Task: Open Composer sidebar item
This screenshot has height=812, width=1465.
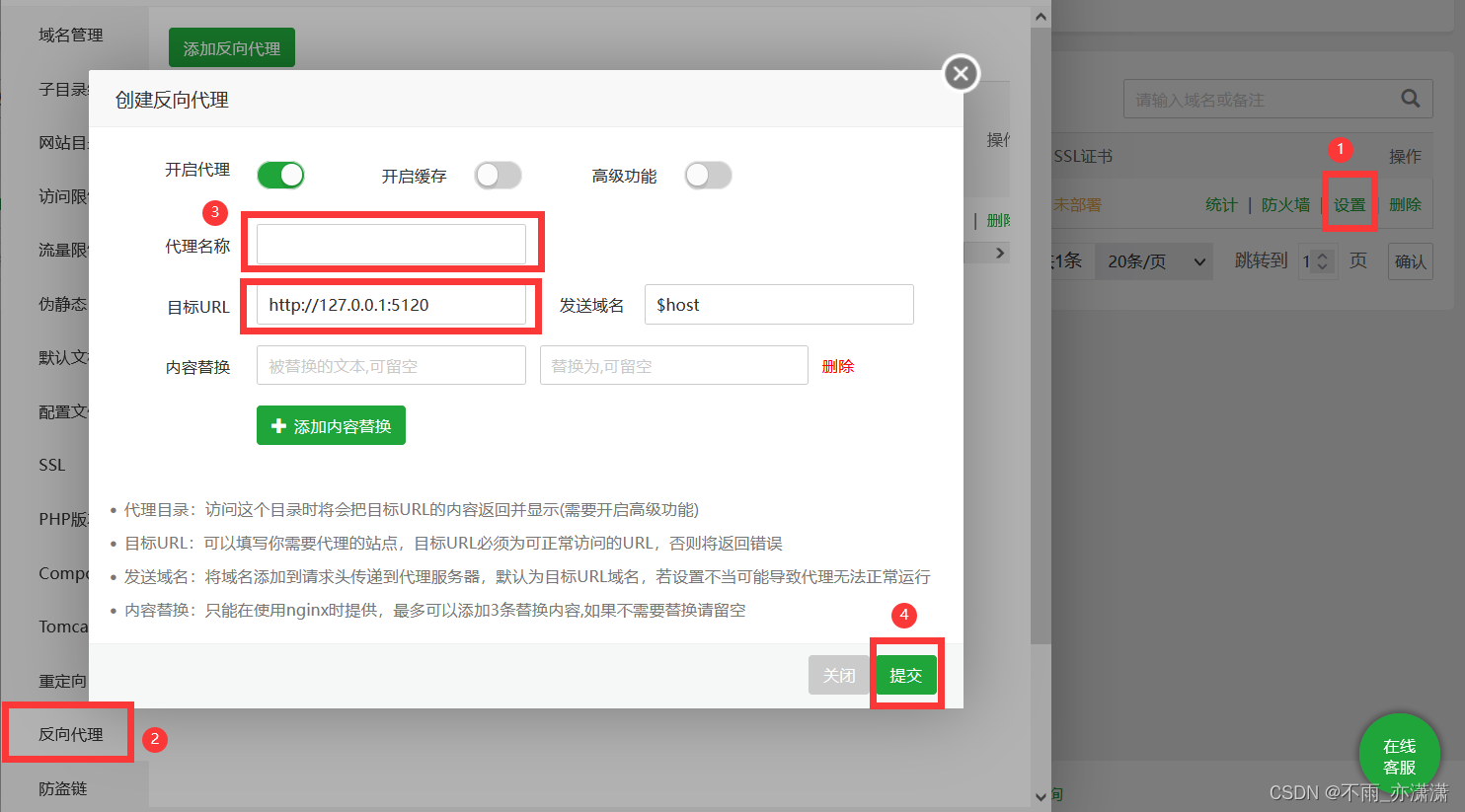Action: pos(63,573)
